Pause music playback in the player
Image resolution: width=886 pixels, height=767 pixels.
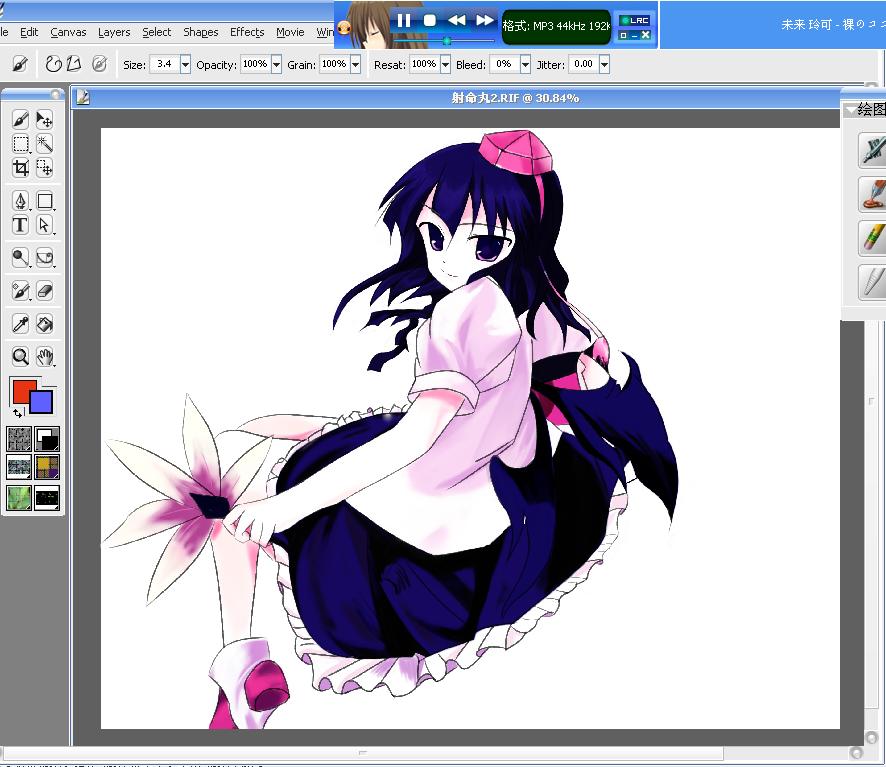click(x=403, y=21)
